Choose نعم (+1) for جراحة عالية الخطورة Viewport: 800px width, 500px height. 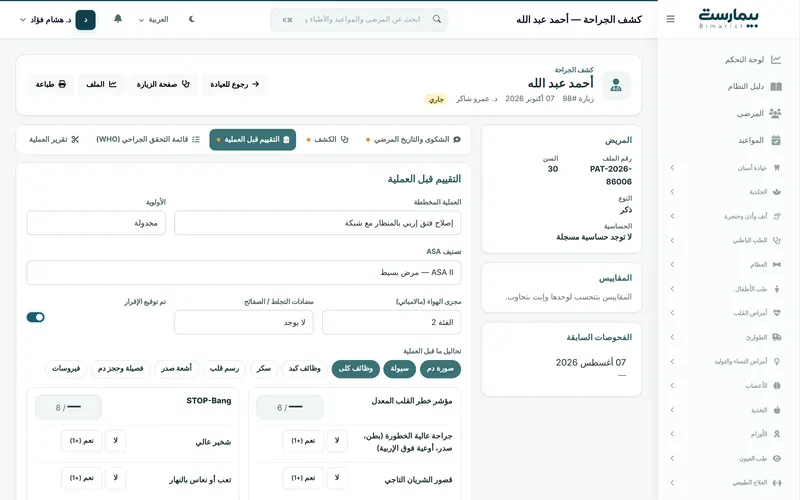click(x=303, y=441)
